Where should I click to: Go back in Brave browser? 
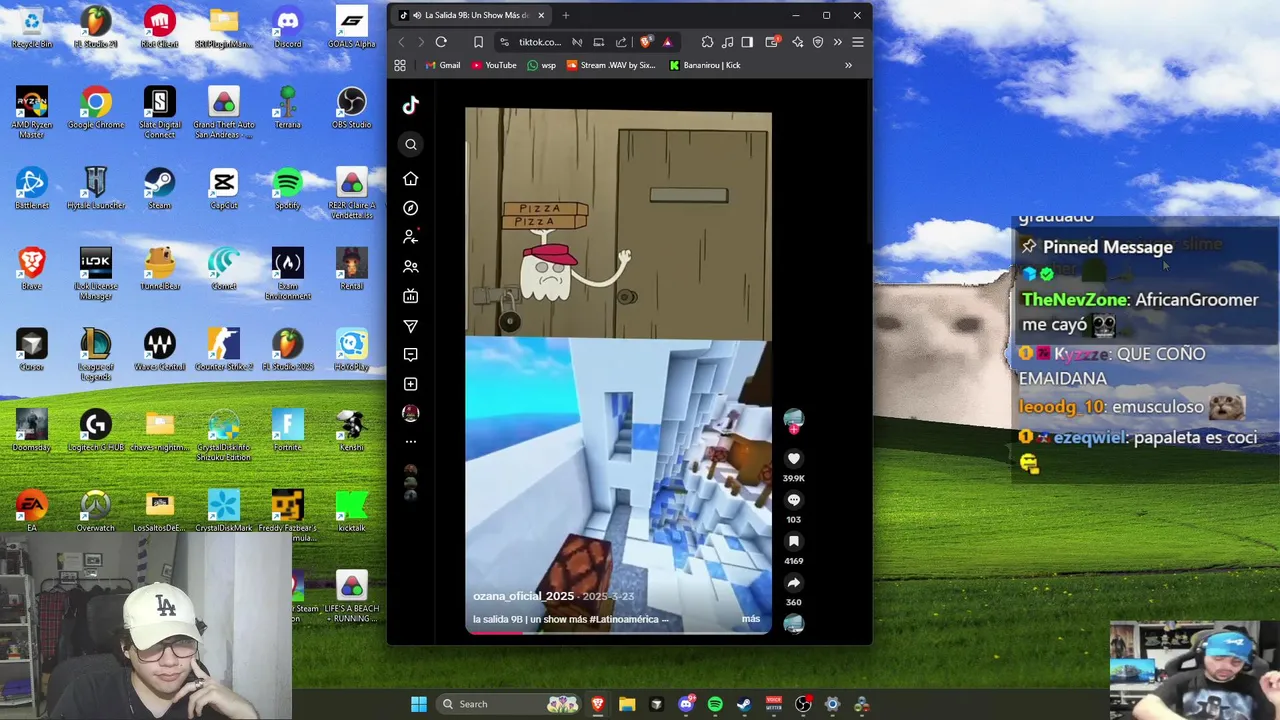click(x=402, y=42)
